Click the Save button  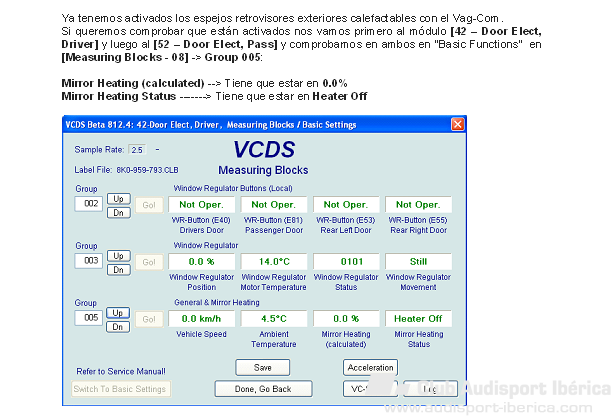(x=263, y=368)
